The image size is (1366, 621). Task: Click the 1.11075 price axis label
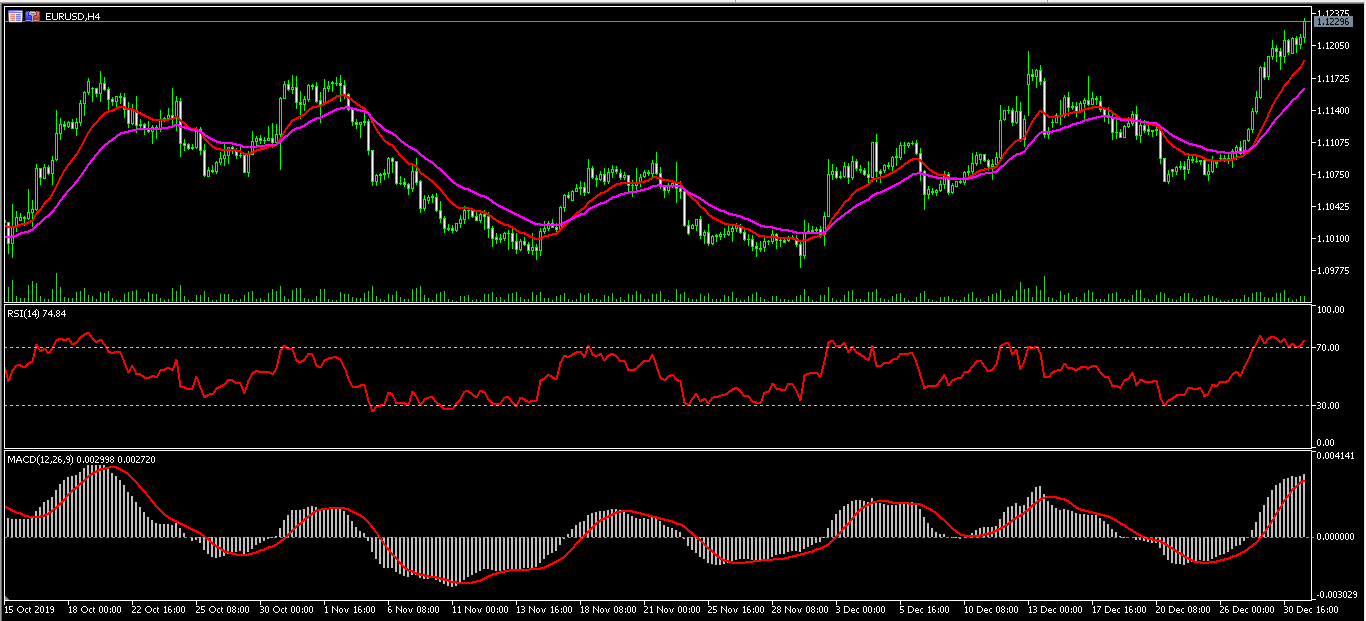[1332, 143]
